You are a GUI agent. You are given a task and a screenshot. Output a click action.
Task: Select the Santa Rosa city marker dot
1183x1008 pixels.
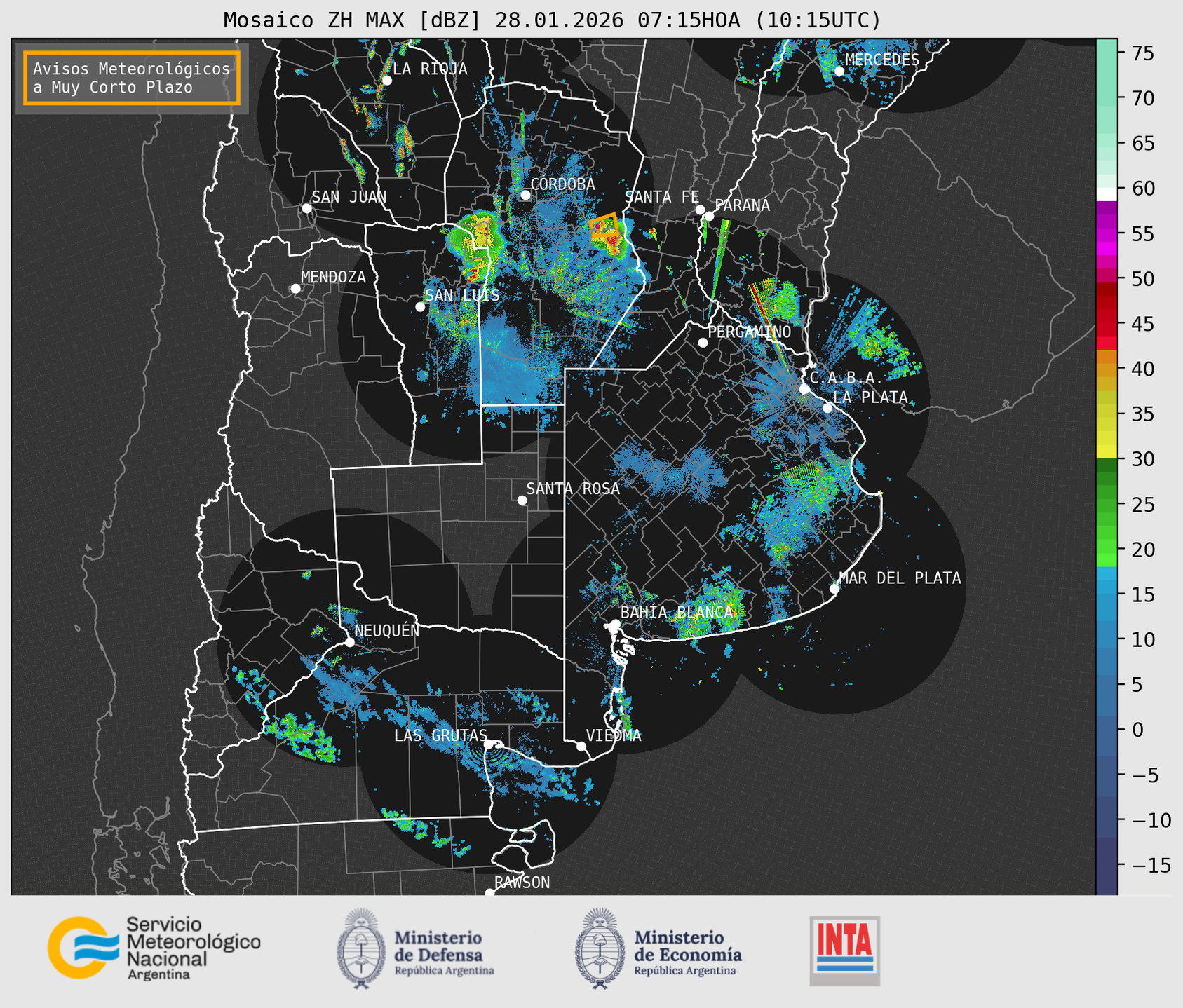[x=522, y=500]
